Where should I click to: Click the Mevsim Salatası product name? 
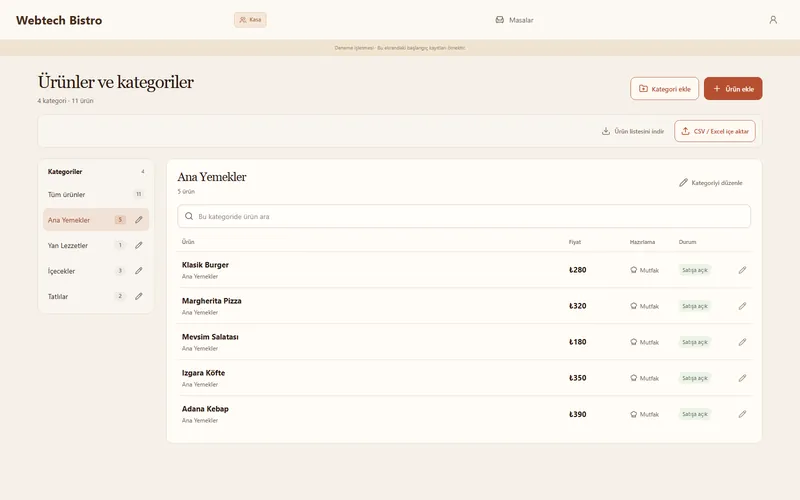tap(210, 337)
